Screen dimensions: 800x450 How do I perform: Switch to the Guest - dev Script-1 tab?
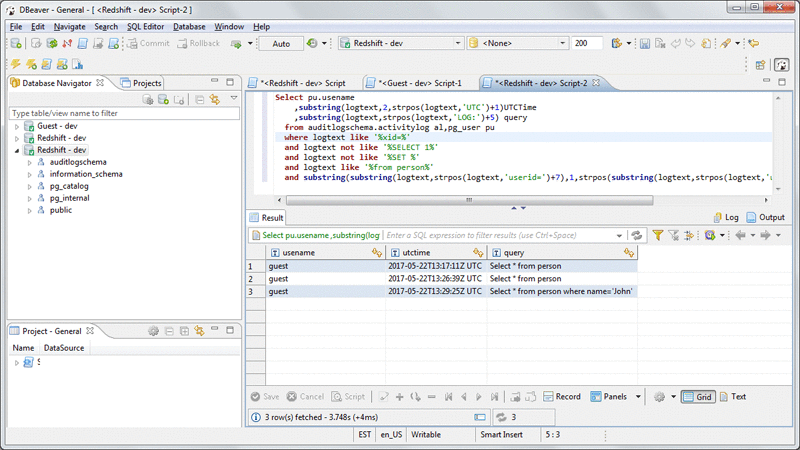(414, 83)
